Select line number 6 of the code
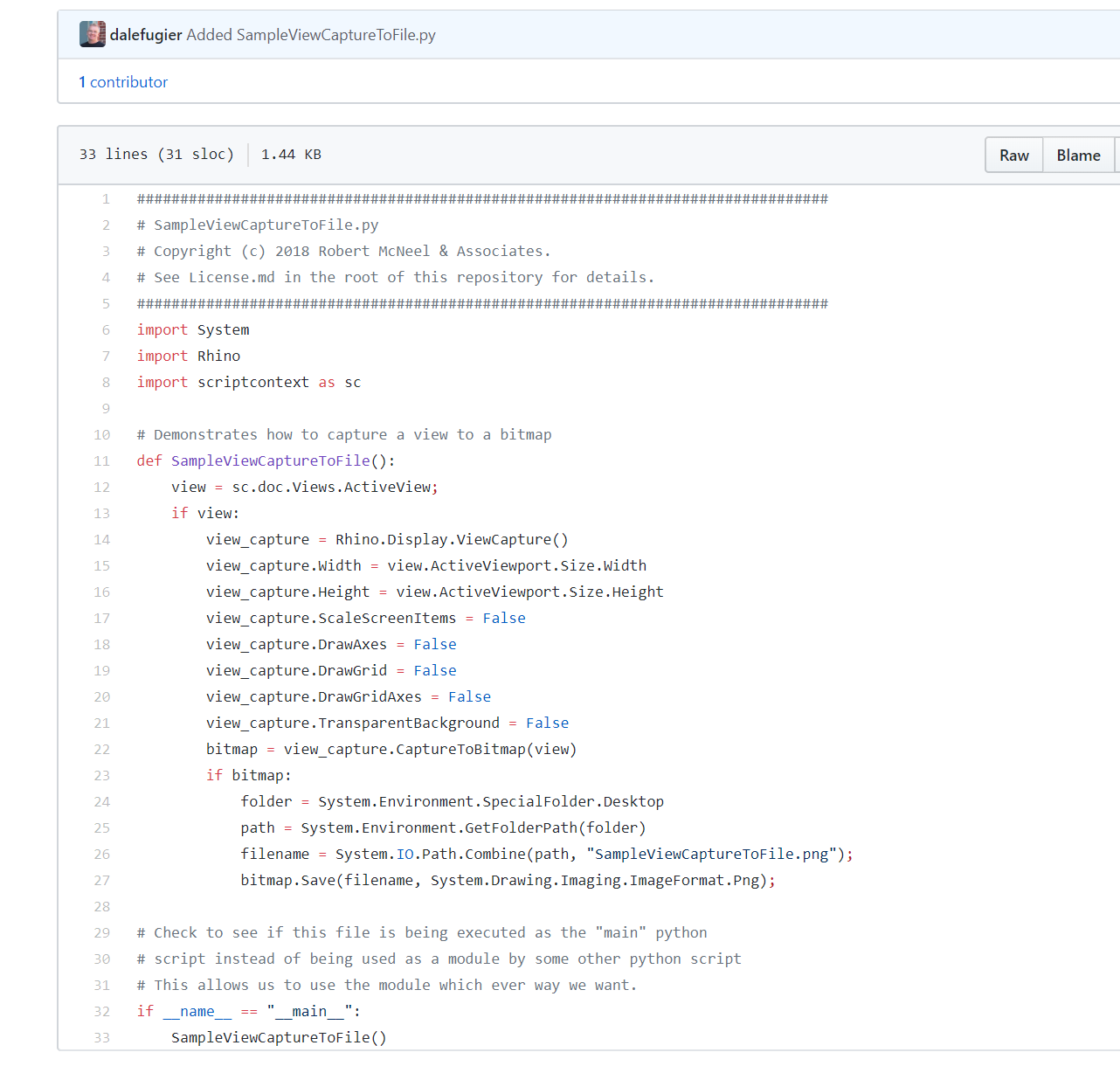 coord(106,330)
